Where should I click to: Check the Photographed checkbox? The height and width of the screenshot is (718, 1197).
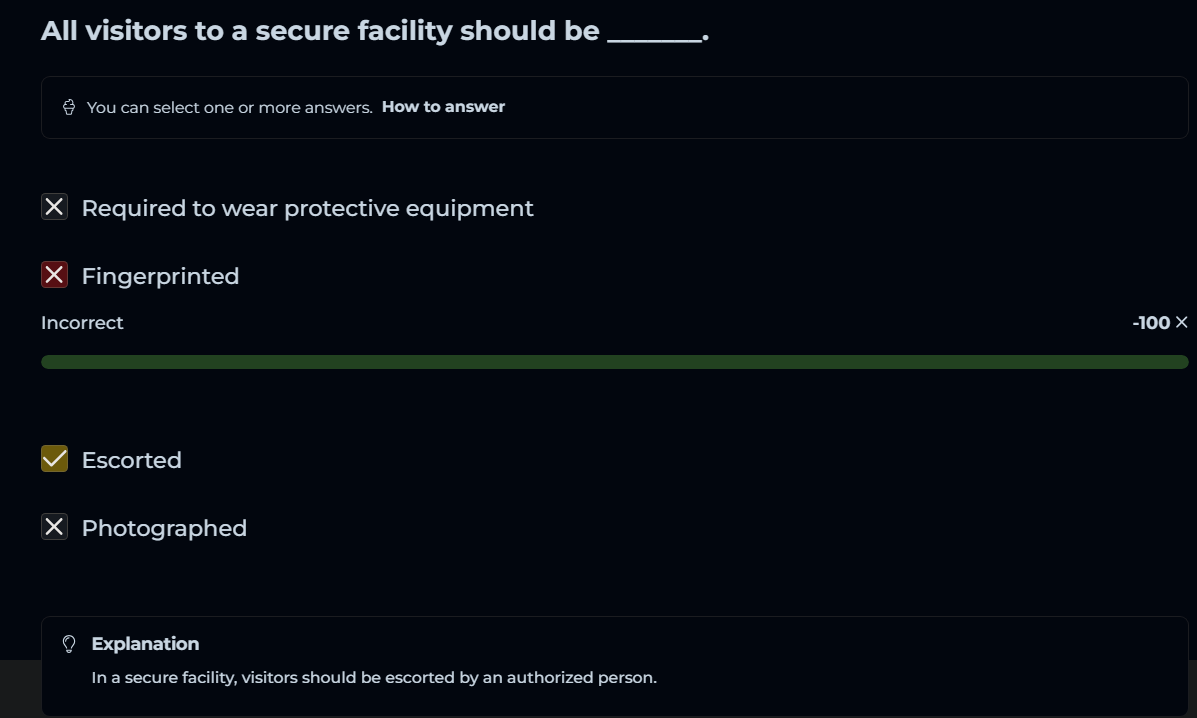pos(54,527)
